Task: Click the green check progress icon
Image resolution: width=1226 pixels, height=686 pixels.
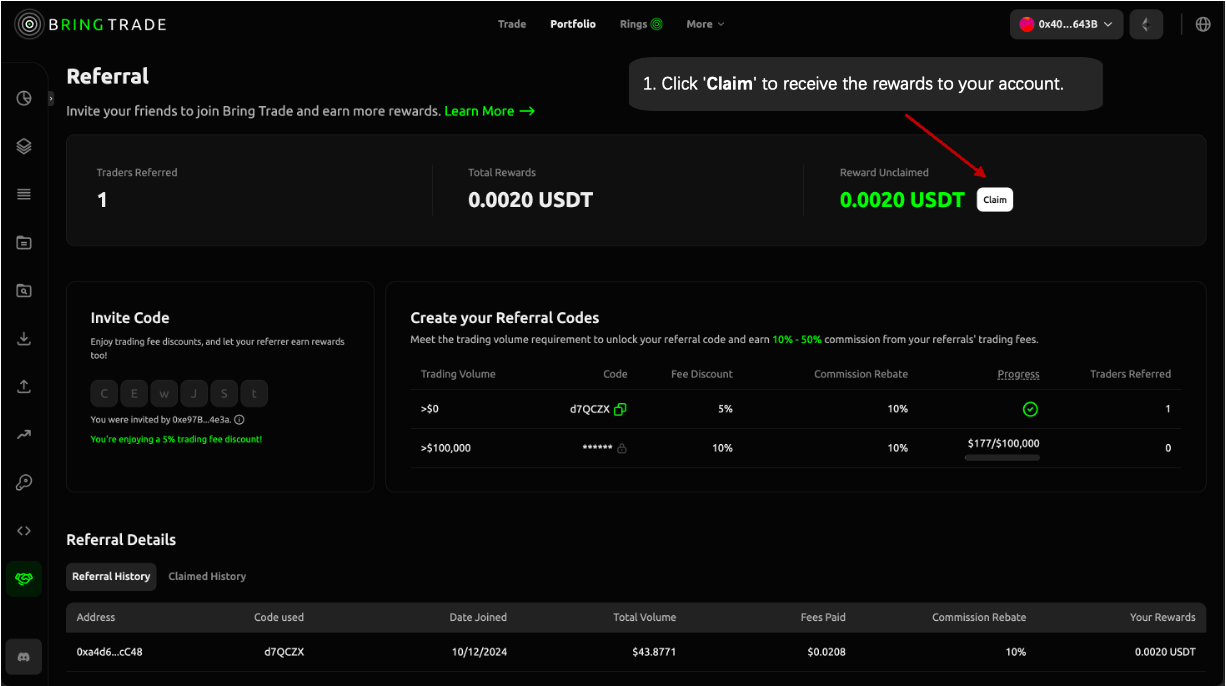Action: click(x=1030, y=409)
